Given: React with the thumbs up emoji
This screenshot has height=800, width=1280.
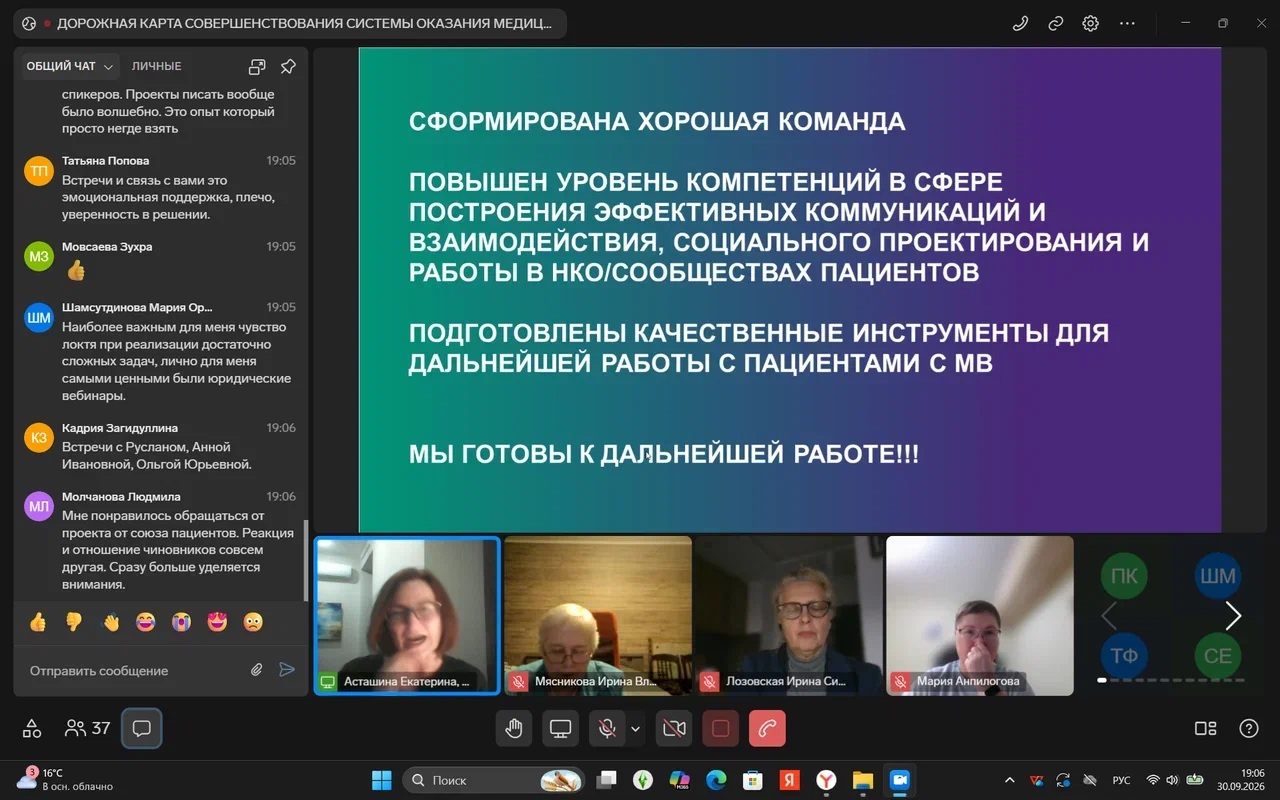Looking at the screenshot, I should (x=38, y=622).
